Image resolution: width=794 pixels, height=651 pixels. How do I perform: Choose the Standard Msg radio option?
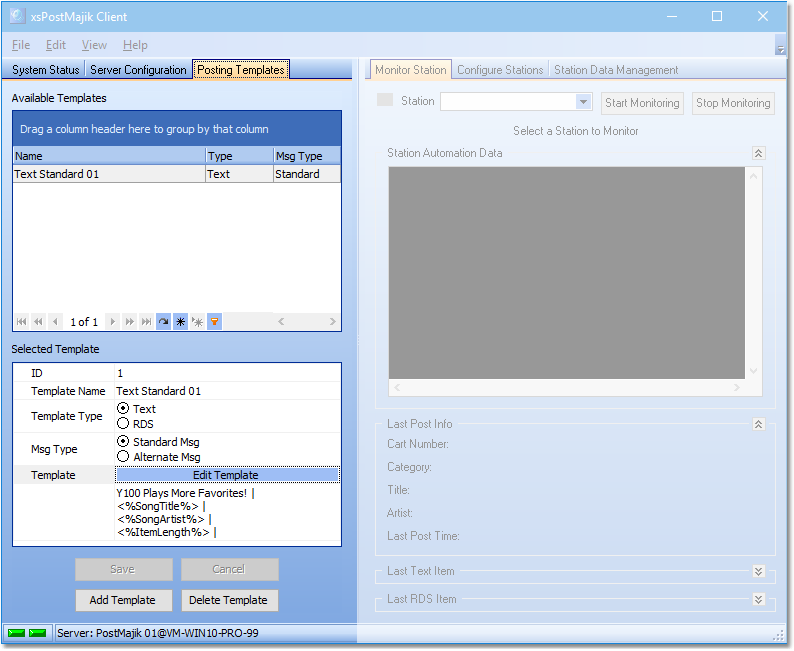123,441
